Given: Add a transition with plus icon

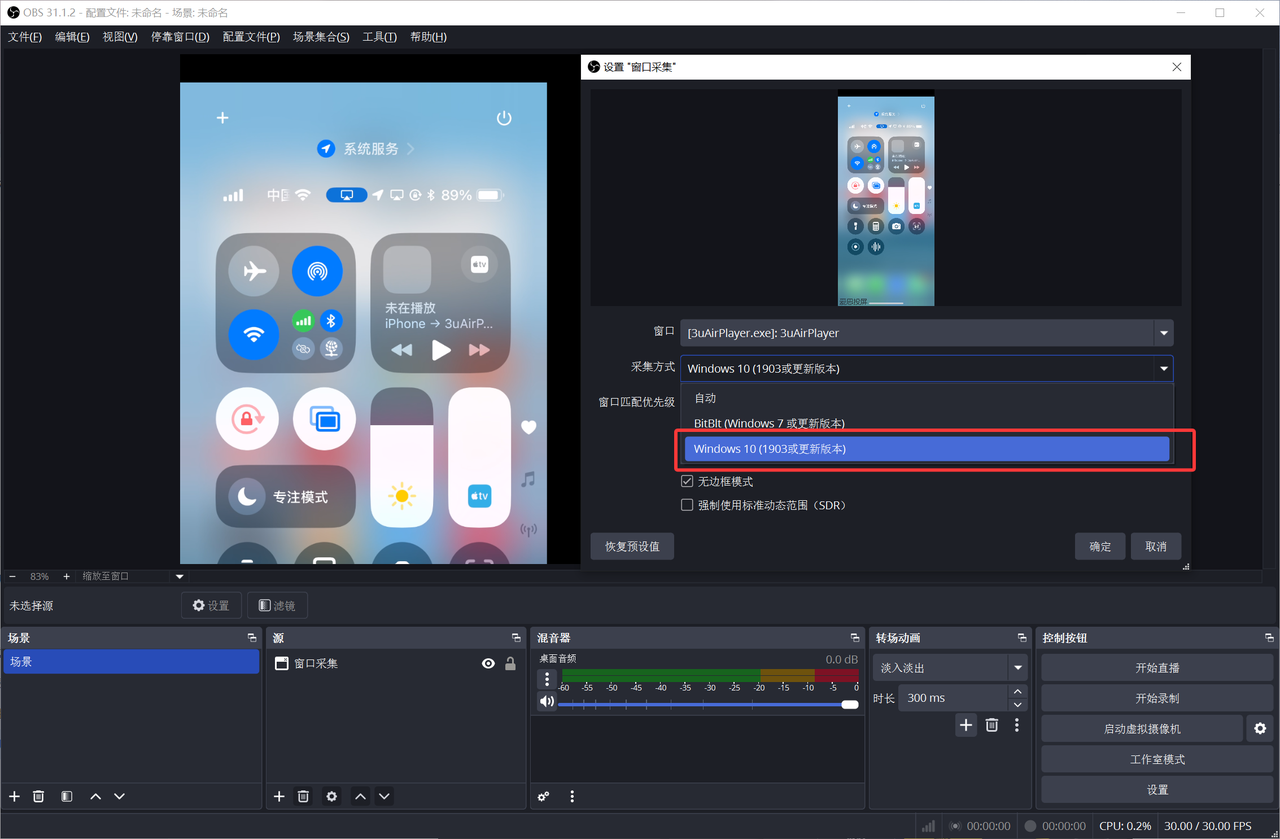Looking at the screenshot, I should pos(965,725).
